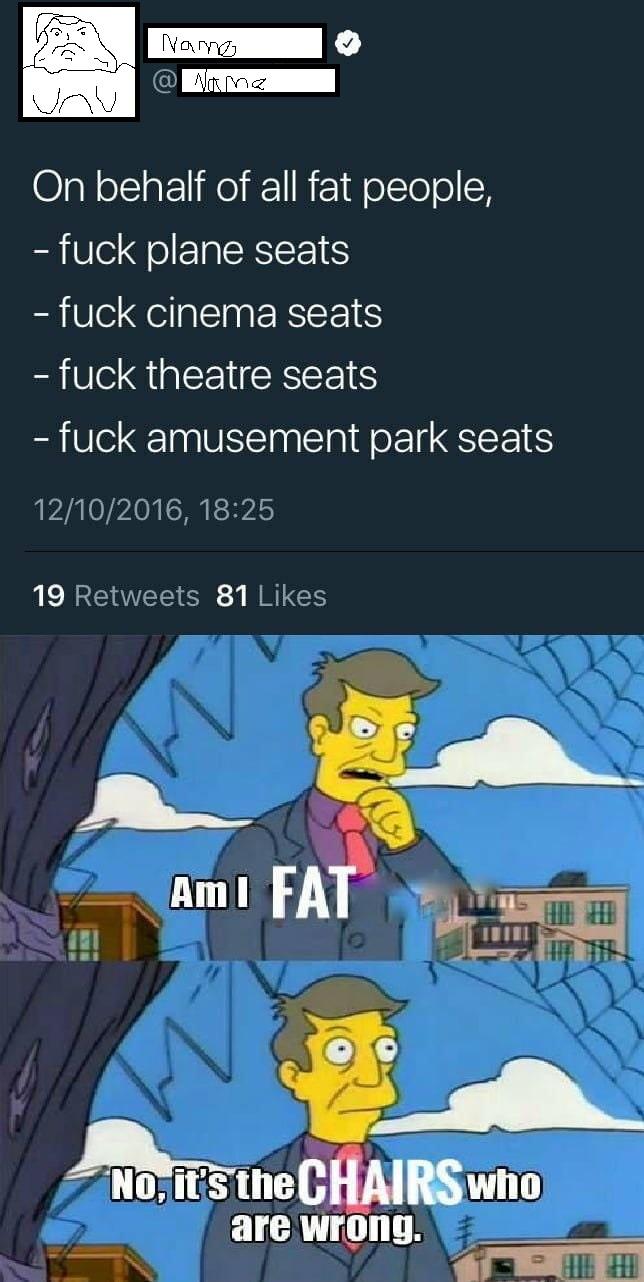Click the "On behalf of all fat people" line
644x1282 pixels.
click(x=262, y=189)
